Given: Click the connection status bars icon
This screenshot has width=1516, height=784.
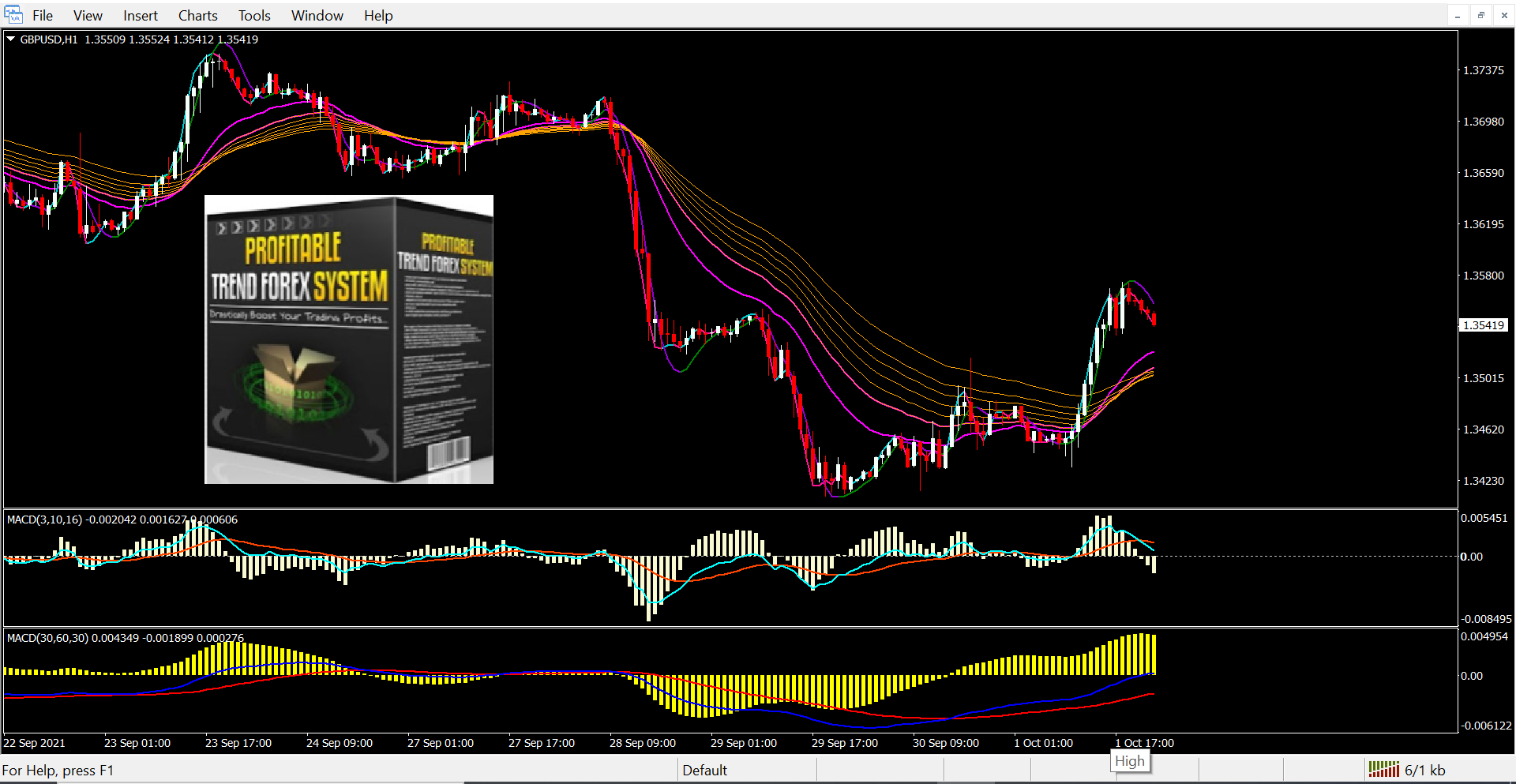Looking at the screenshot, I should click(x=1383, y=769).
